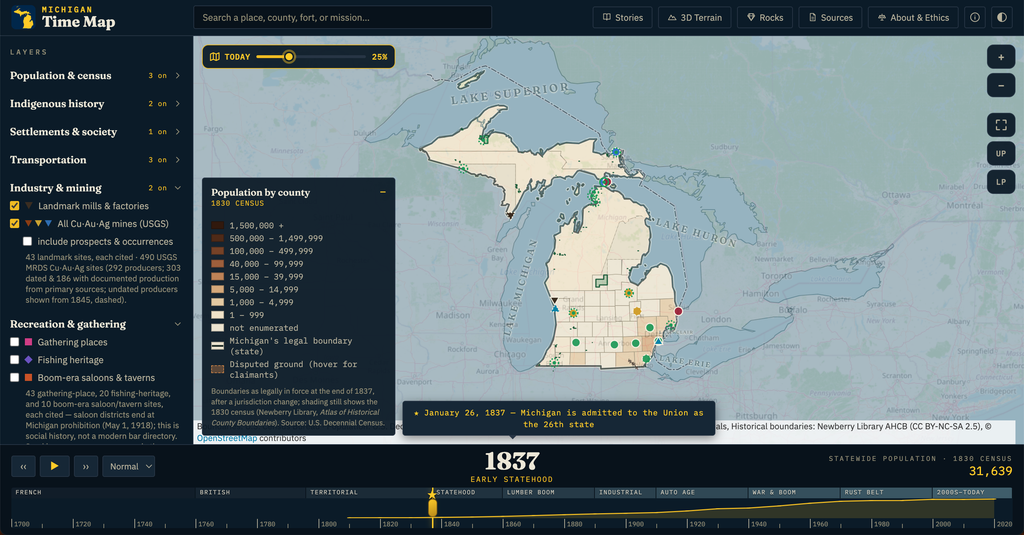Jump to Lower Peninsula with LP button
1024x535 pixels.
pos(1000,182)
